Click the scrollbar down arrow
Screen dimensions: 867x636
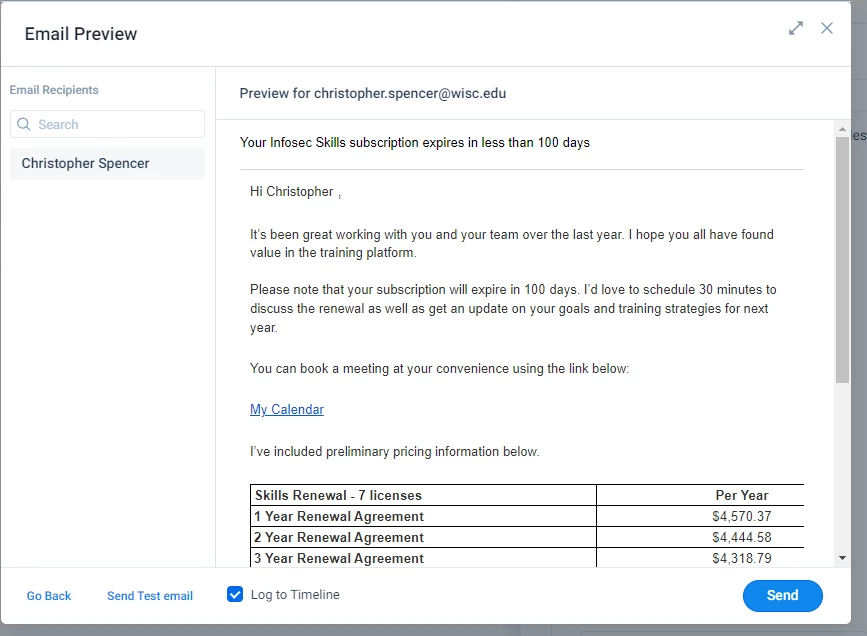(842, 558)
